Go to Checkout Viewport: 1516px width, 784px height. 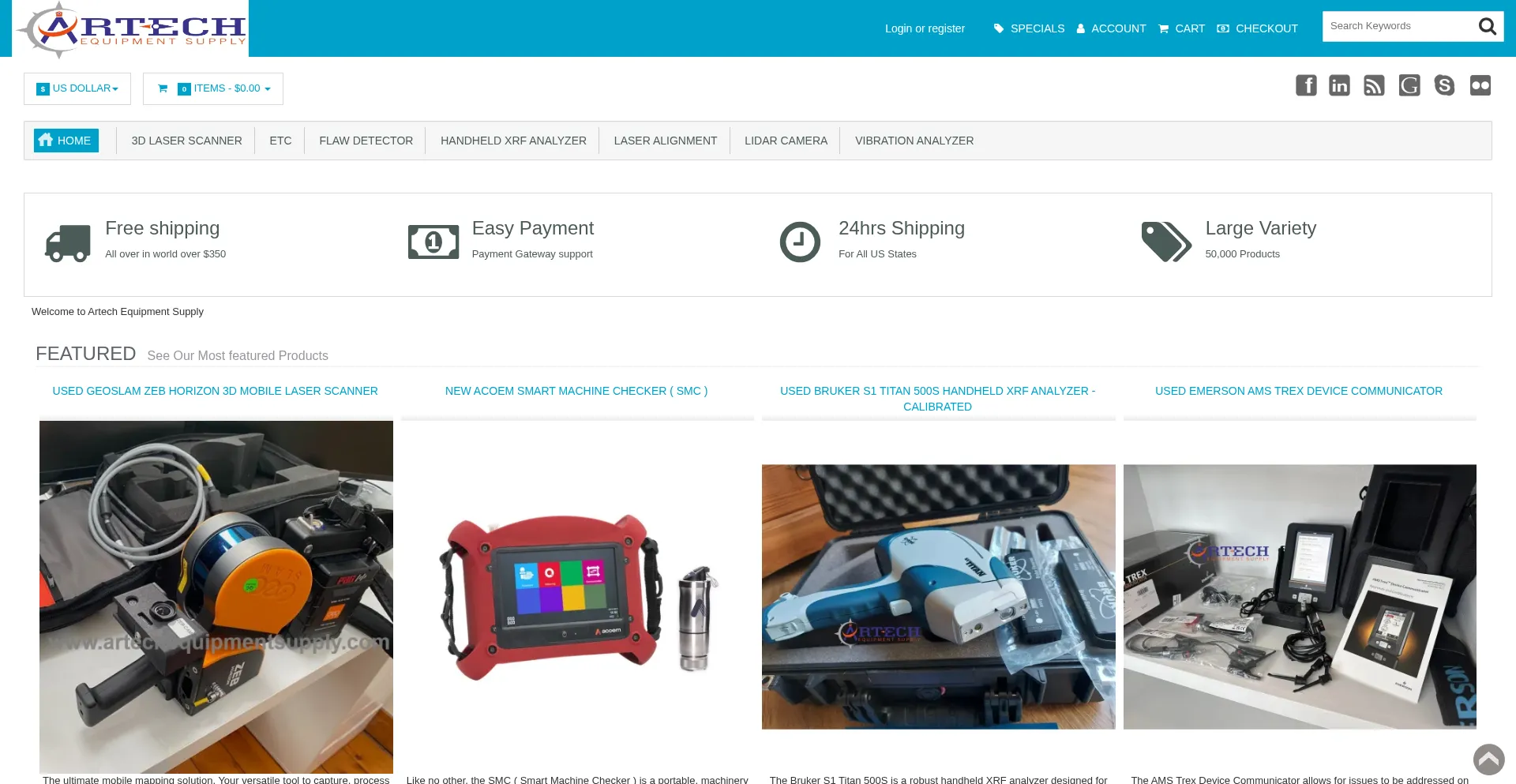pyautogui.click(x=1257, y=28)
